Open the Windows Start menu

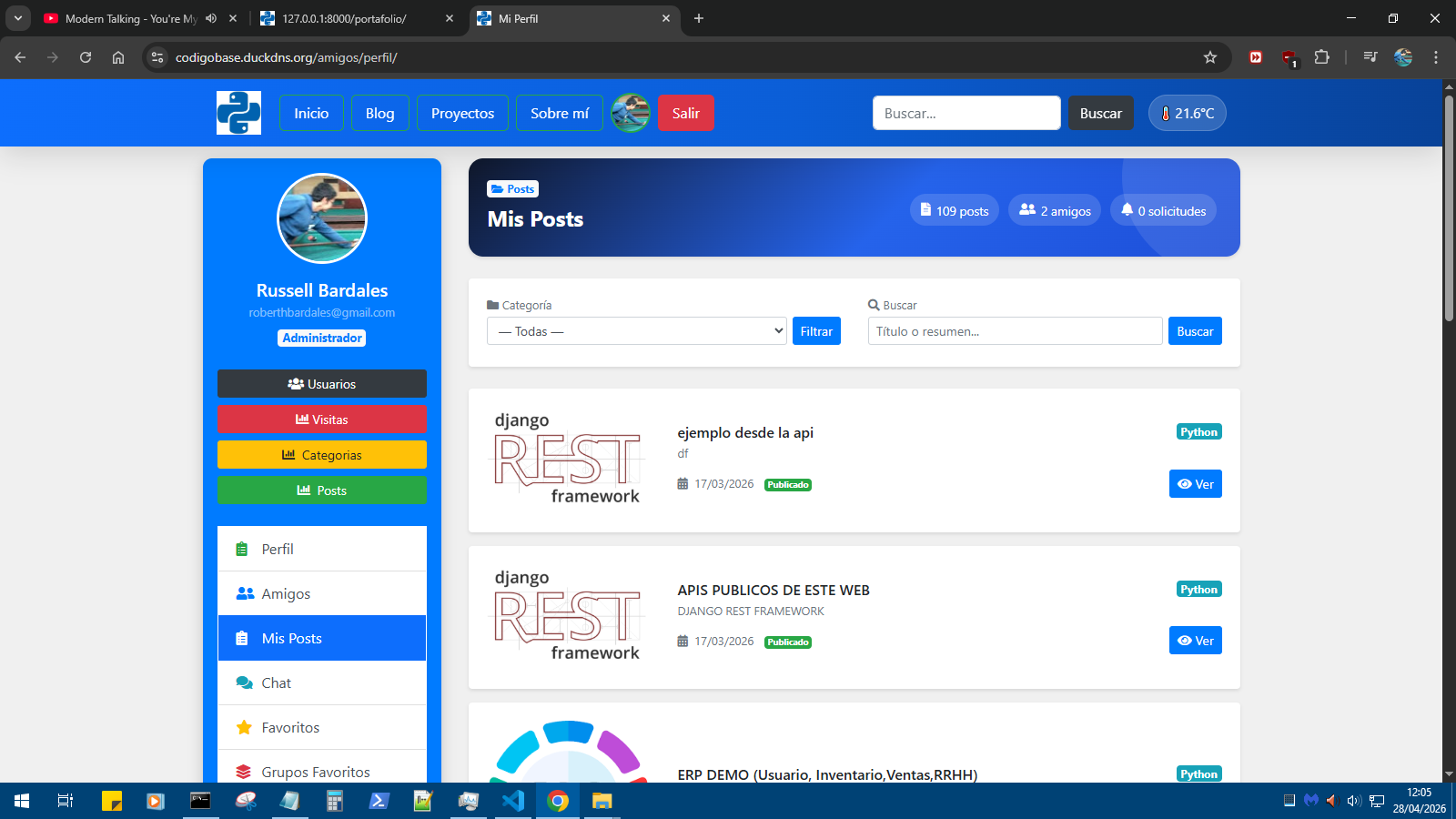click(22, 801)
